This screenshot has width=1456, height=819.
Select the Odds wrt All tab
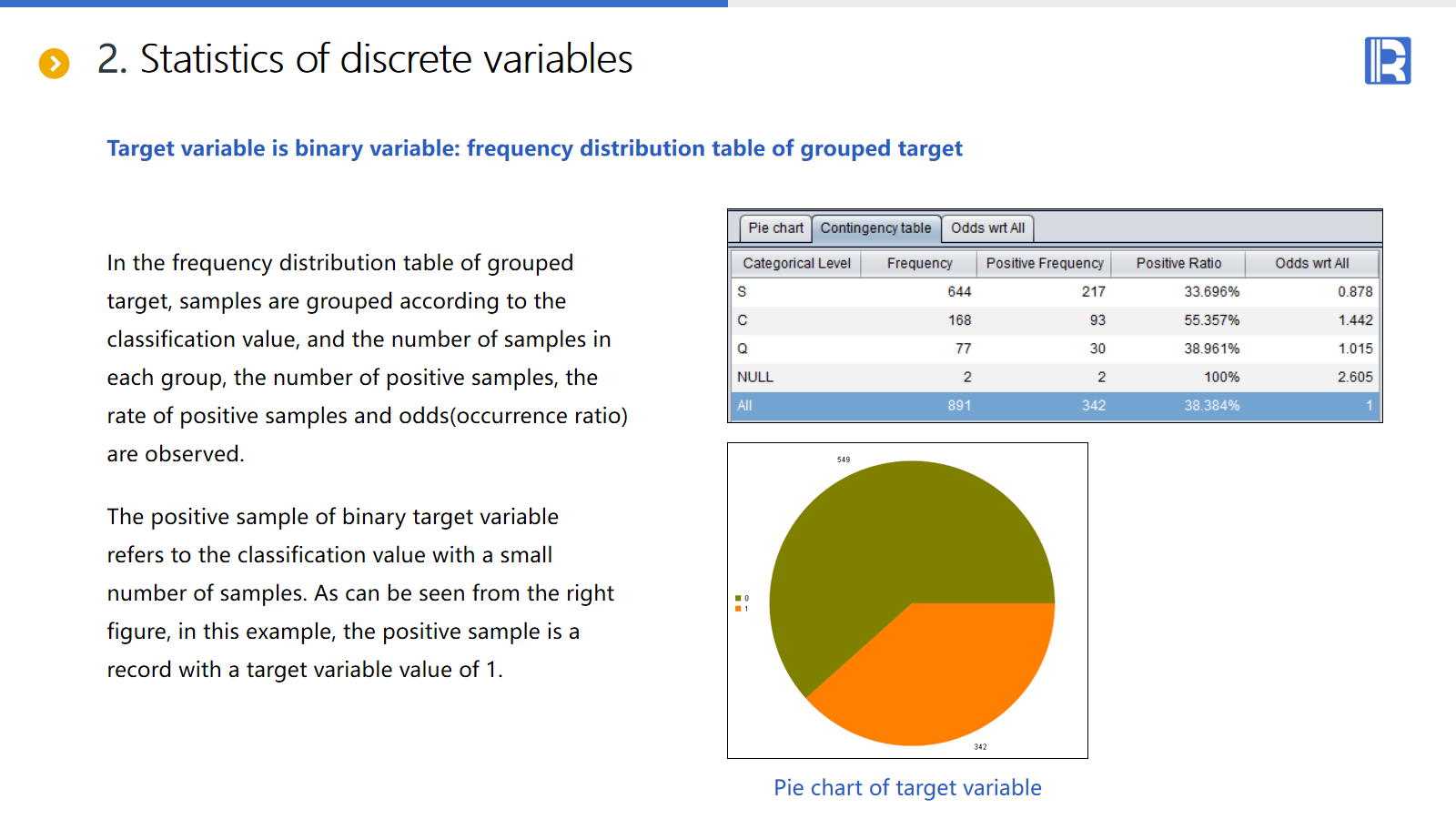987,228
